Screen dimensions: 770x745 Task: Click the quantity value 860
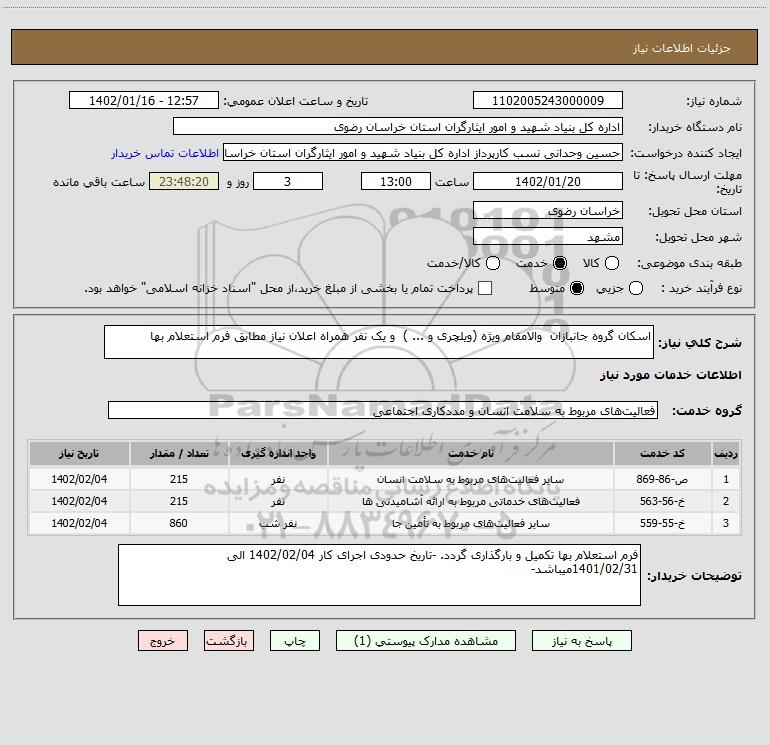(x=179, y=524)
